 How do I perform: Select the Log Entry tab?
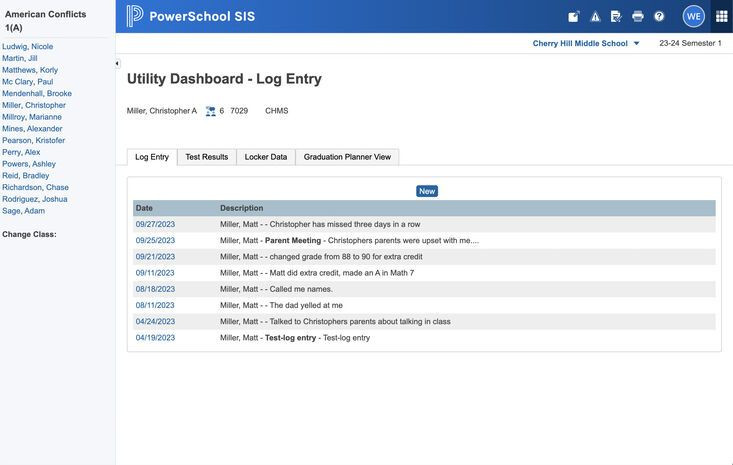click(152, 157)
